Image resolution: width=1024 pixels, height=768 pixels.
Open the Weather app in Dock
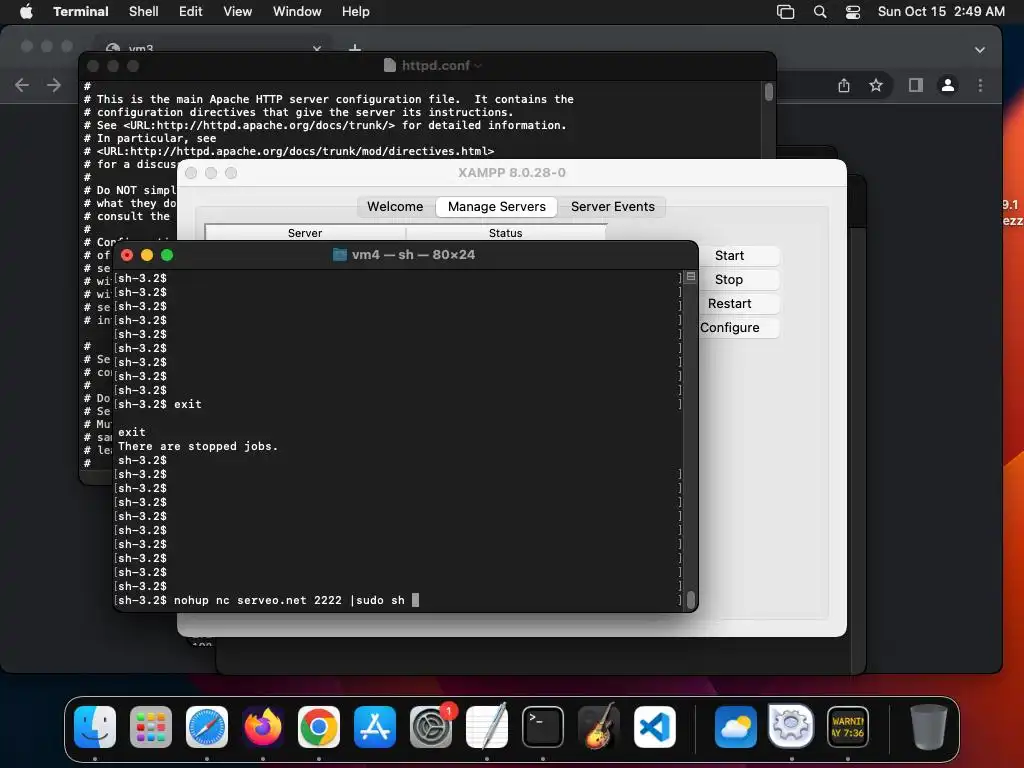735,726
